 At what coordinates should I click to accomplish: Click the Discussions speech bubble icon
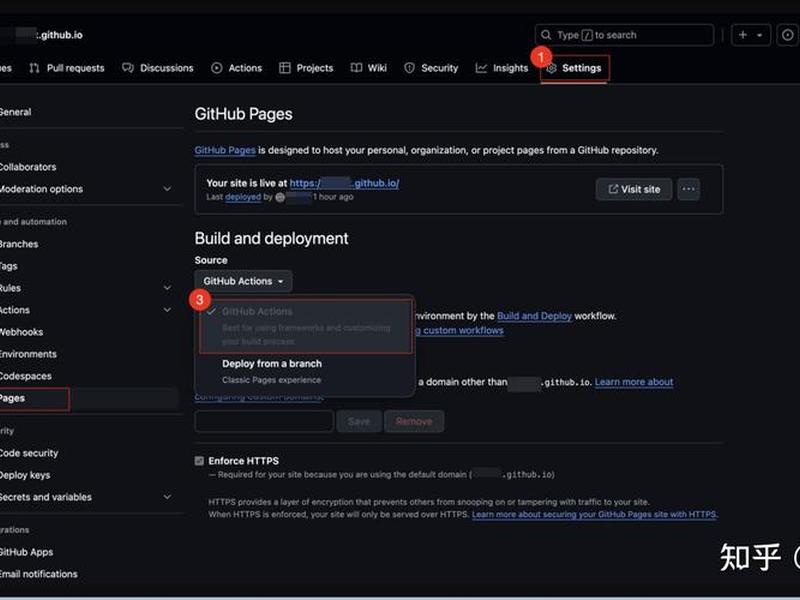[128, 68]
